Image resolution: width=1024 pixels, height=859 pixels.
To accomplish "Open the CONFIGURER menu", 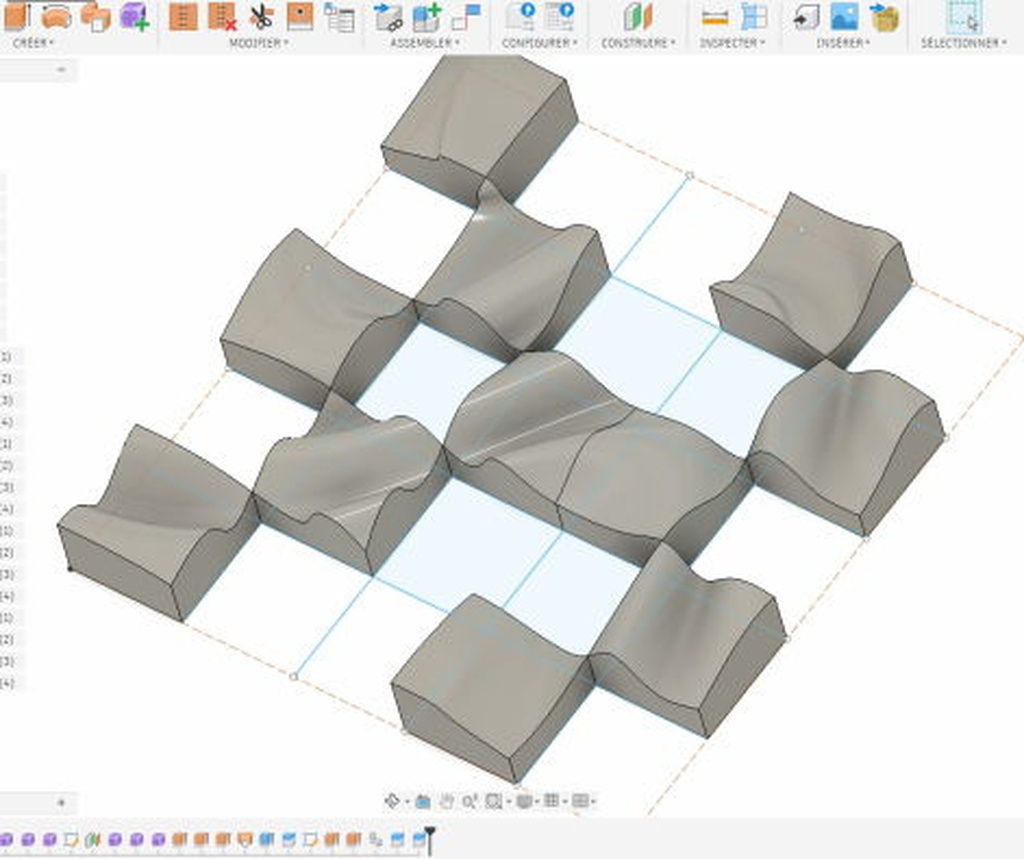I will coord(539,43).
